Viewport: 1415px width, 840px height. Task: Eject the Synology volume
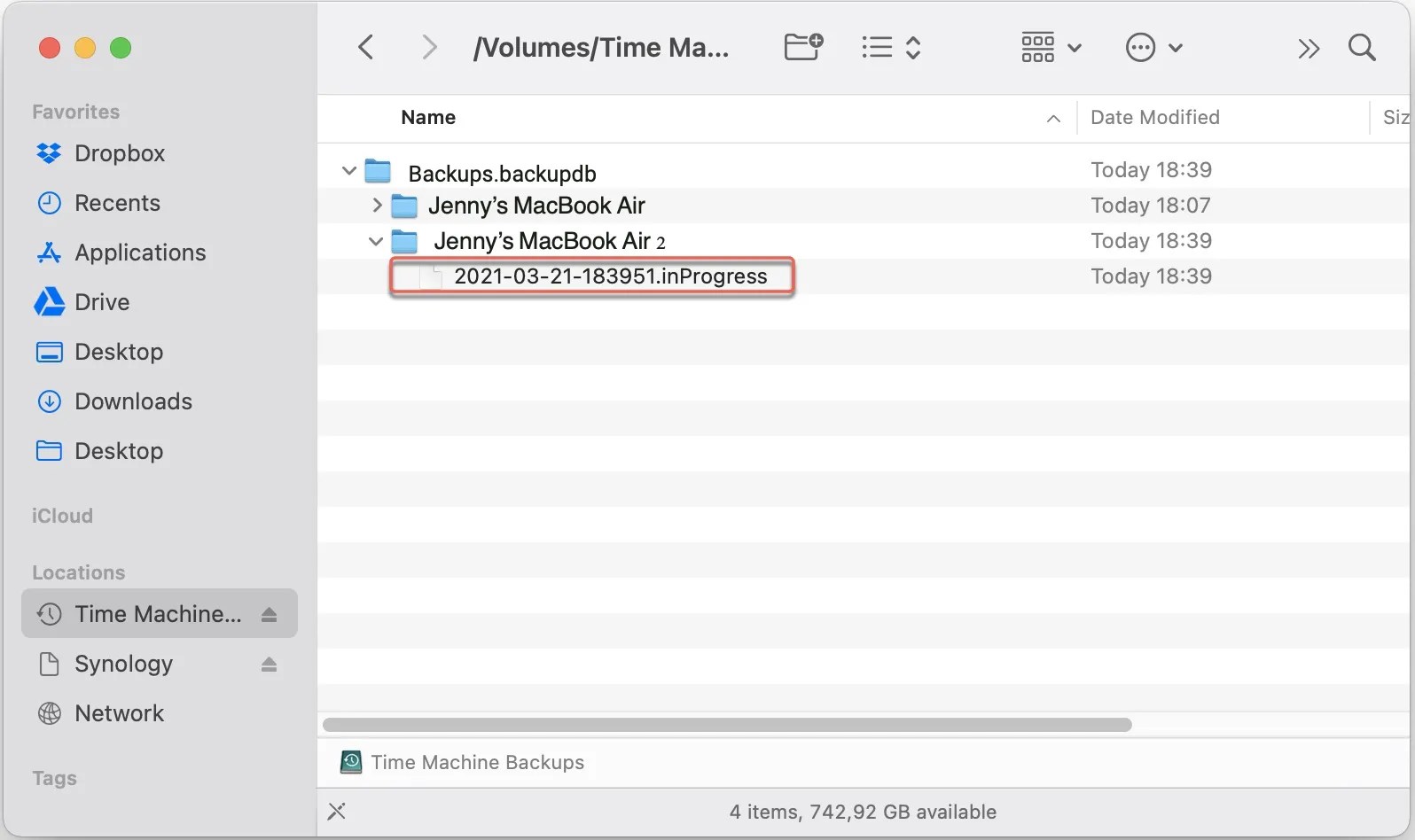coord(270,664)
